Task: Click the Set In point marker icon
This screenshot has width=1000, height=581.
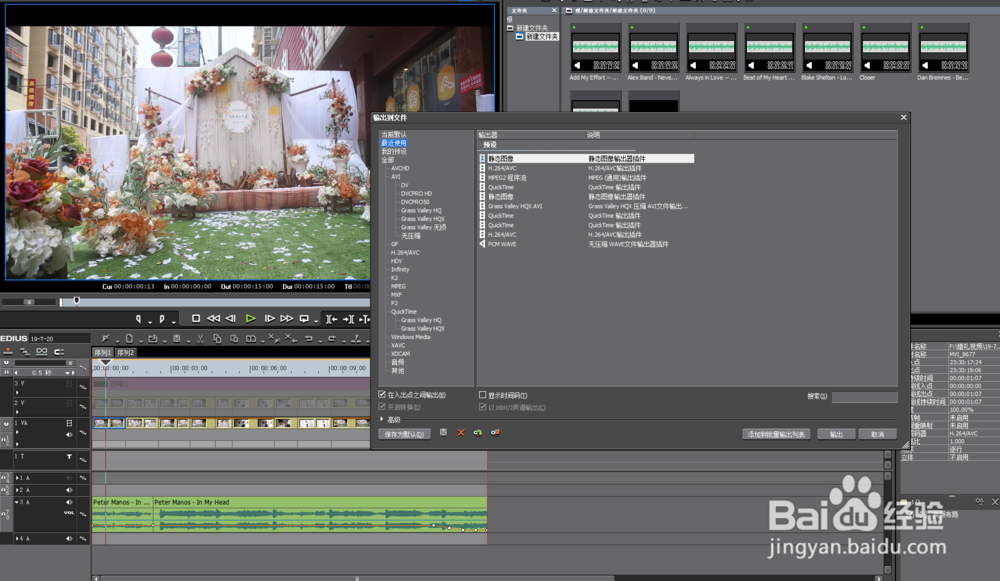Action: click(138, 318)
